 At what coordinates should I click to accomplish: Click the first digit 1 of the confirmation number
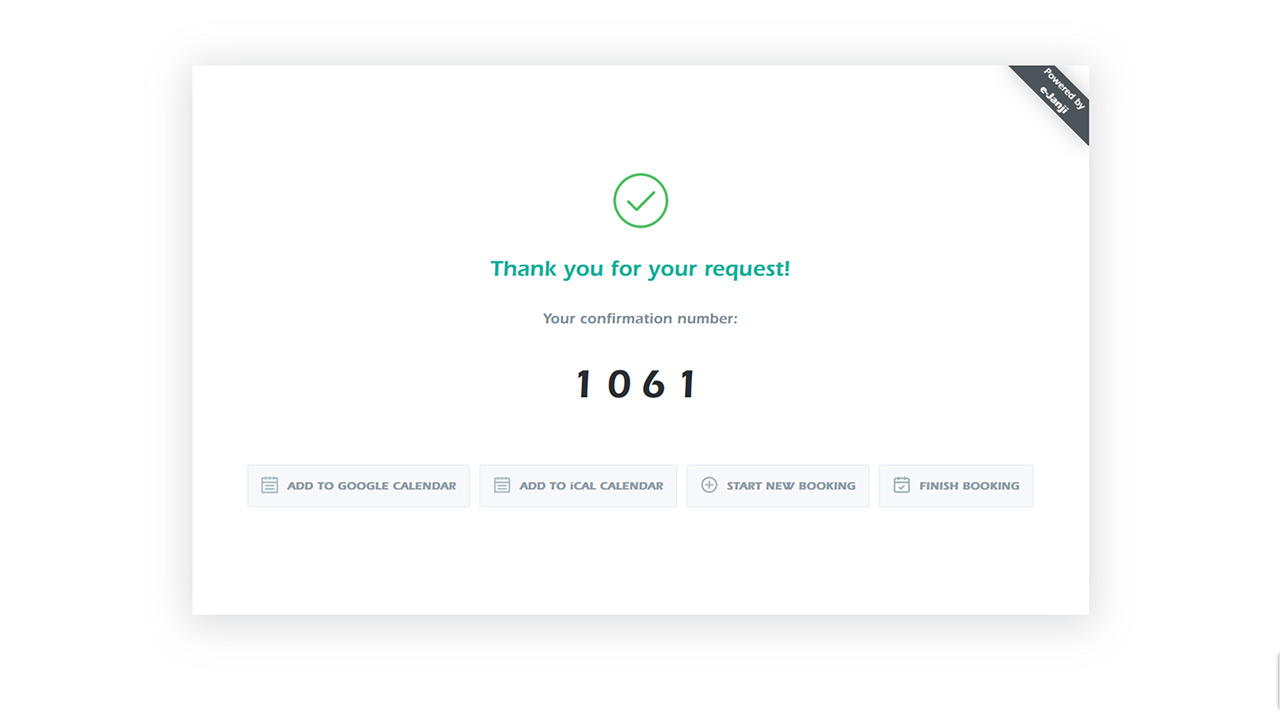click(x=585, y=384)
